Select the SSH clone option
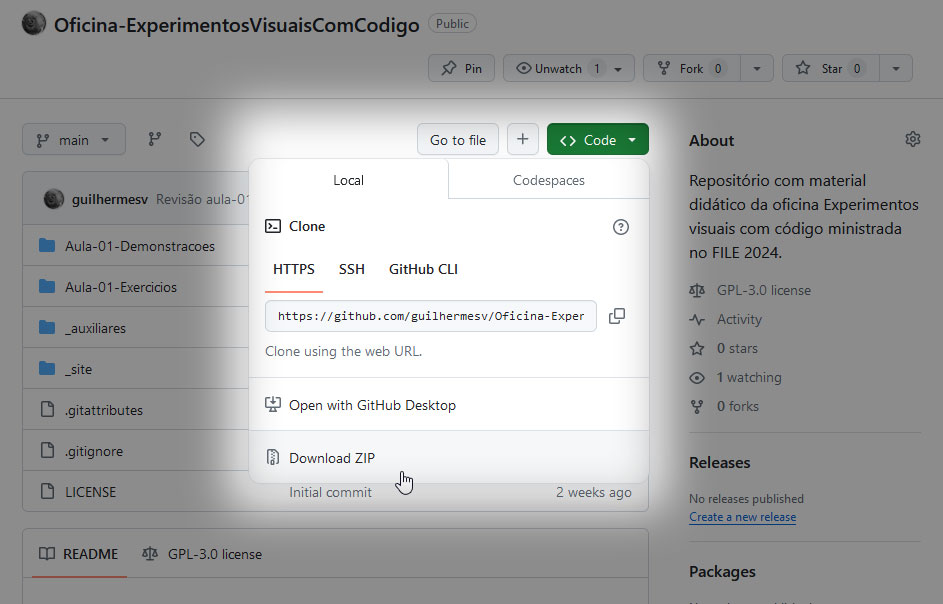Image resolution: width=943 pixels, height=604 pixels. point(351,270)
